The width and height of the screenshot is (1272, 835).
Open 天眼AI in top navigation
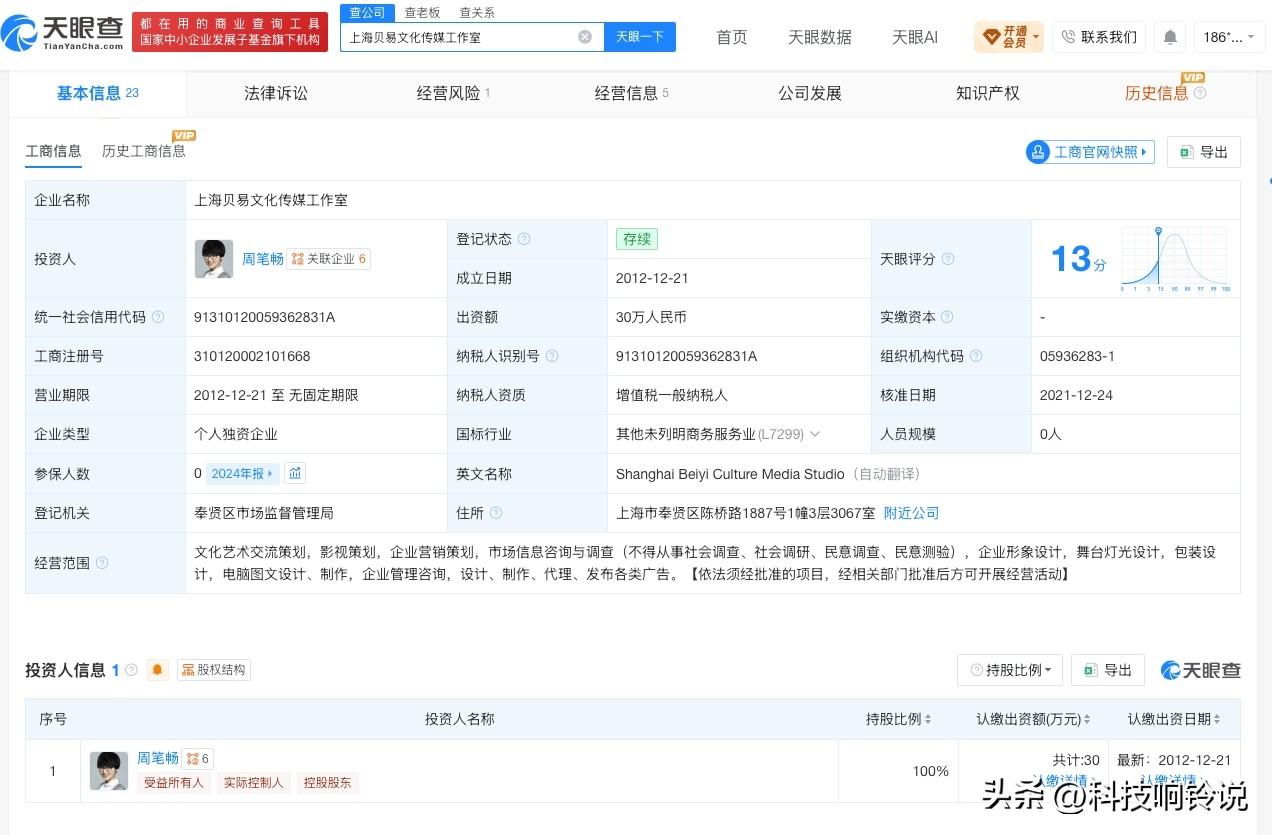(x=915, y=37)
